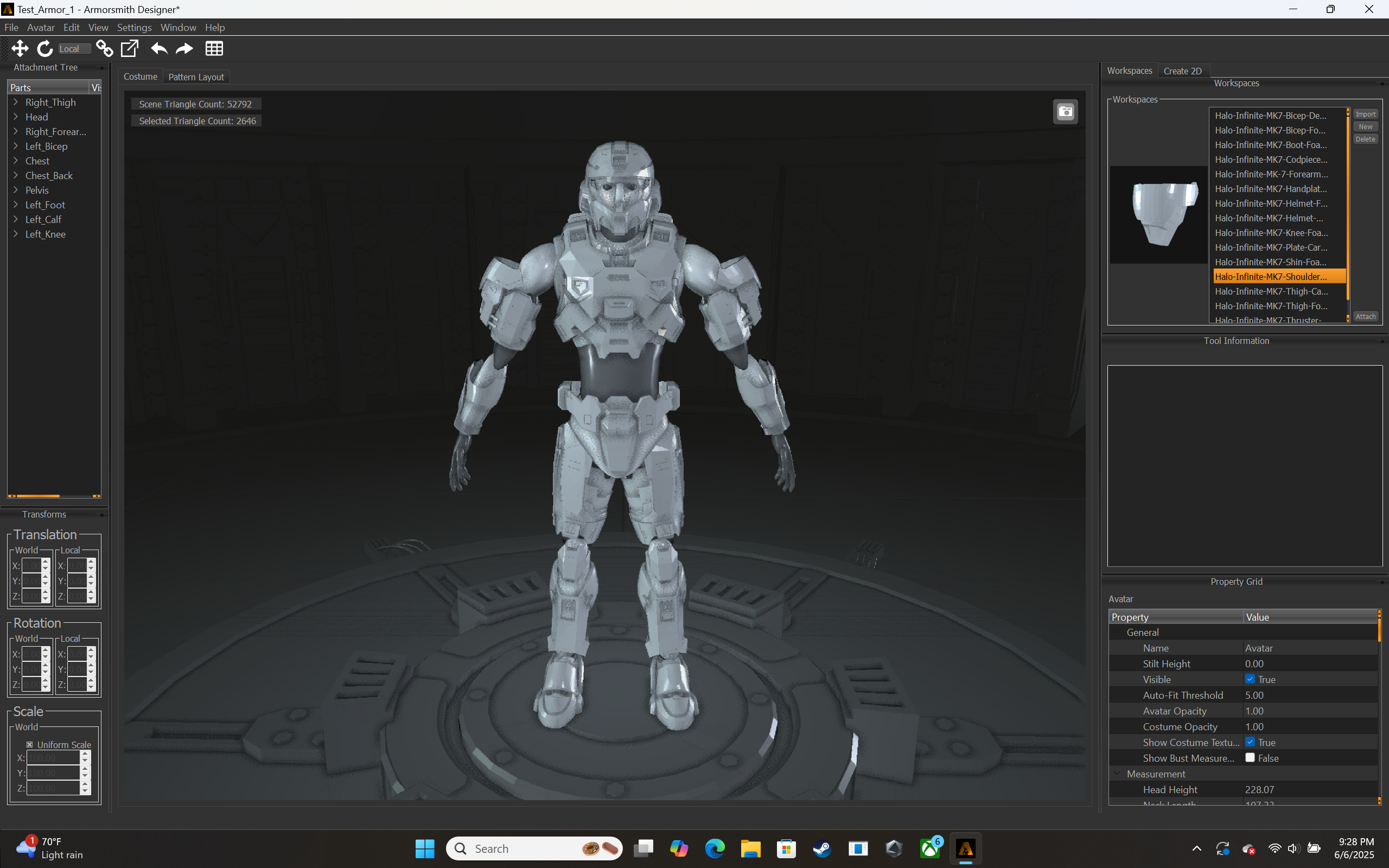Open the Local coordinate space dropdown
The width and height of the screenshot is (1389, 868).
[x=75, y=49]
